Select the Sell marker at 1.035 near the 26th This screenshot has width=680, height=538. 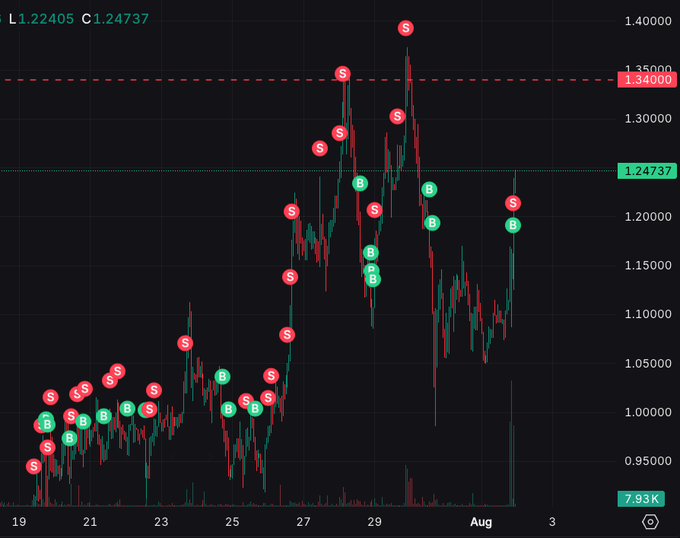point(271,376)
